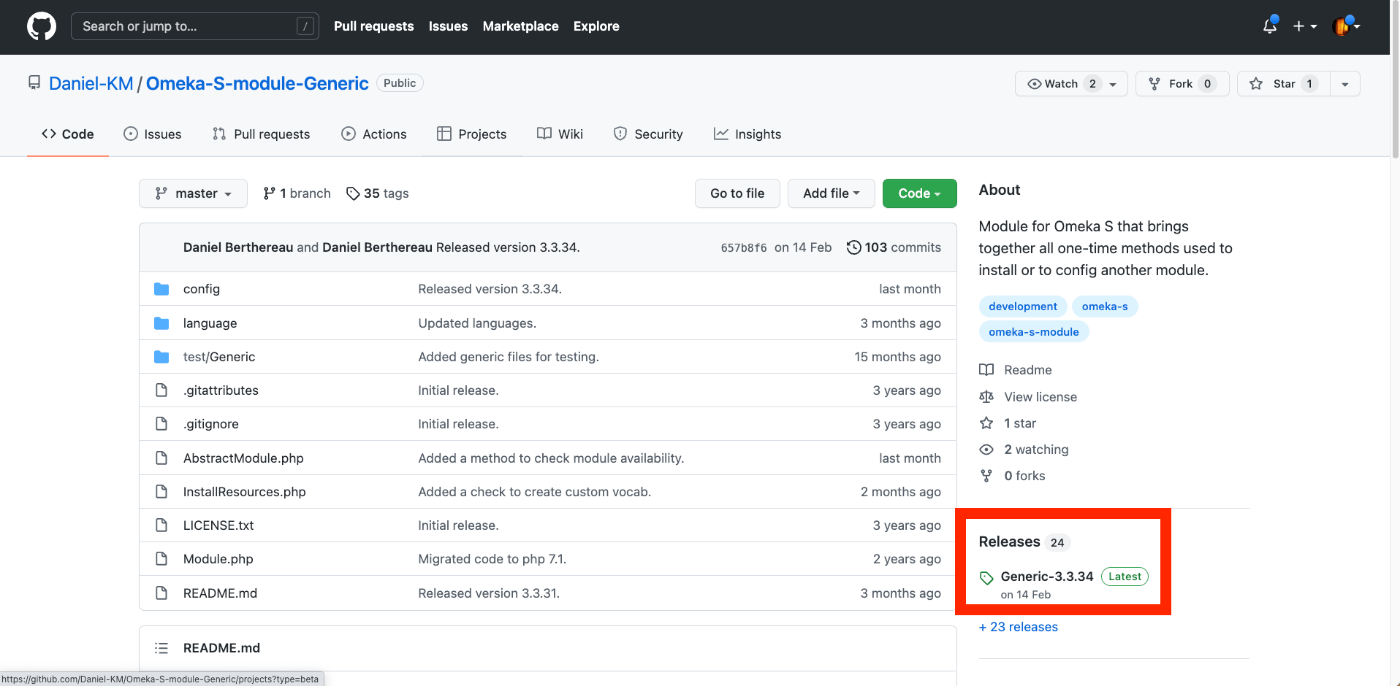Select the Code tab

pyautogui.click(x=68, y=134)
